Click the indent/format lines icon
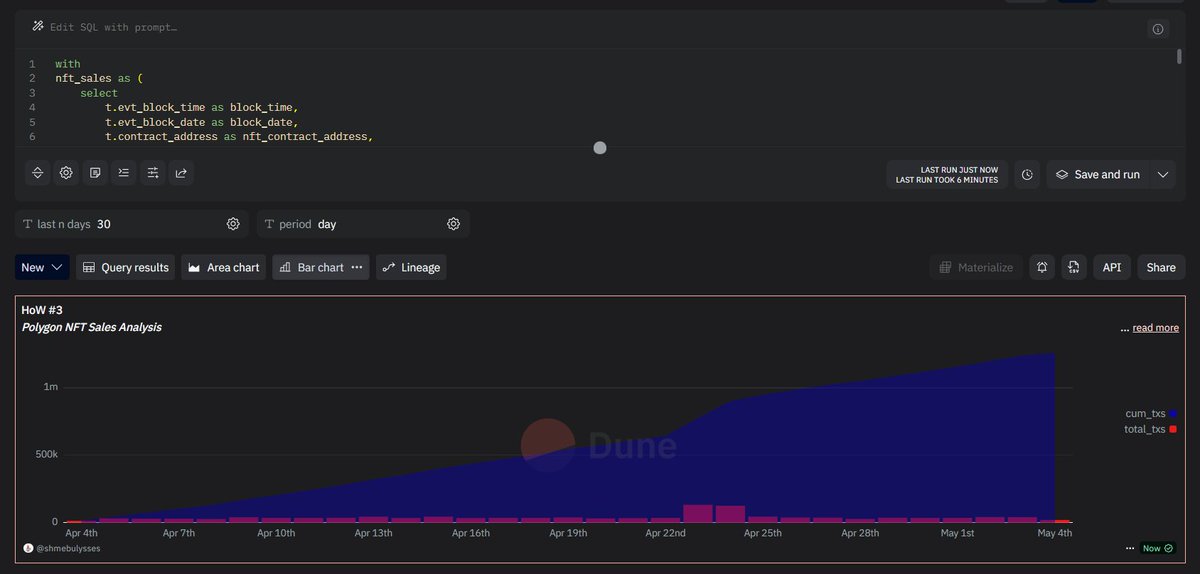 [x=124, y=173]
